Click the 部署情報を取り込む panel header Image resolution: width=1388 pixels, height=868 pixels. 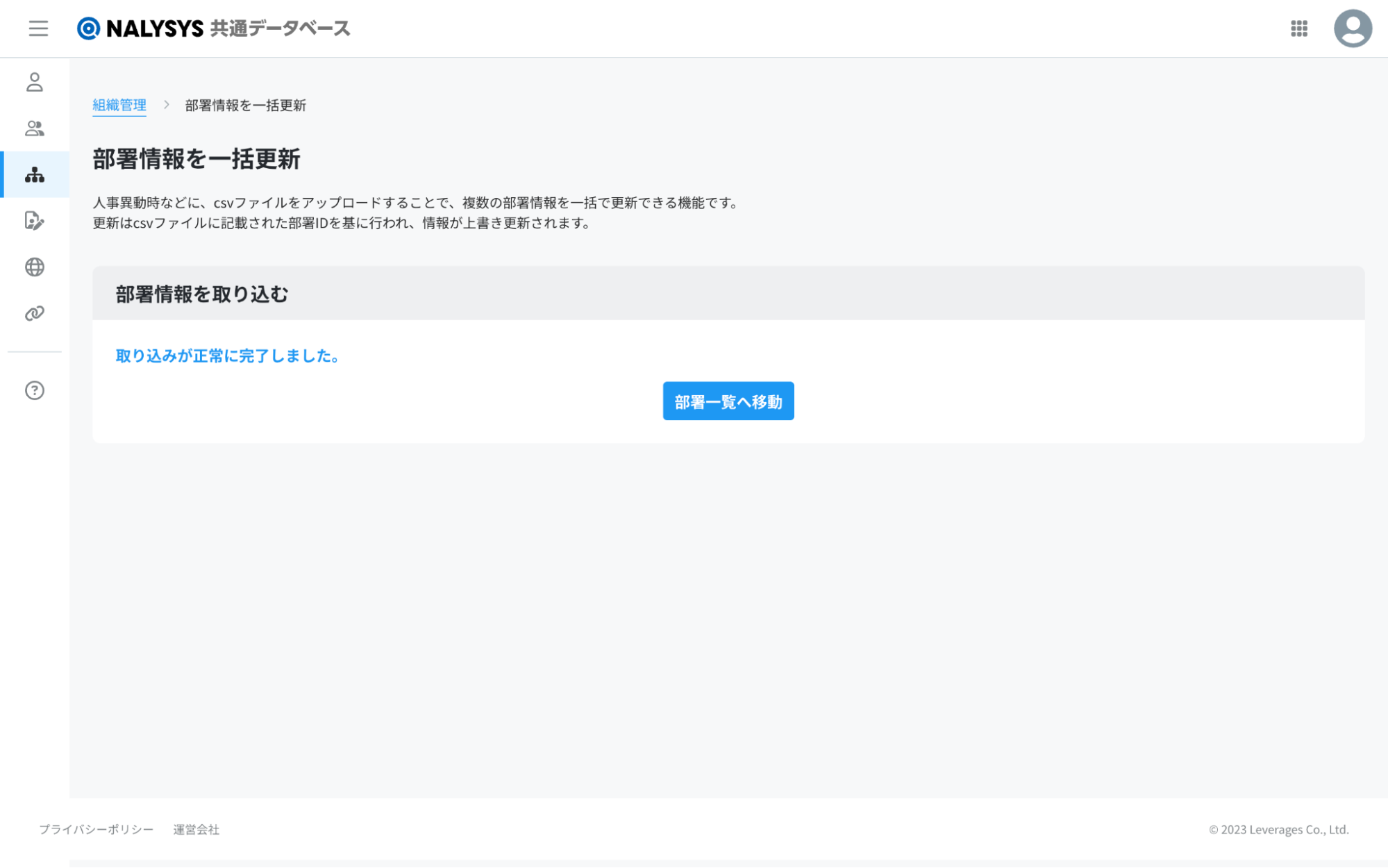(x=201, y=294)
